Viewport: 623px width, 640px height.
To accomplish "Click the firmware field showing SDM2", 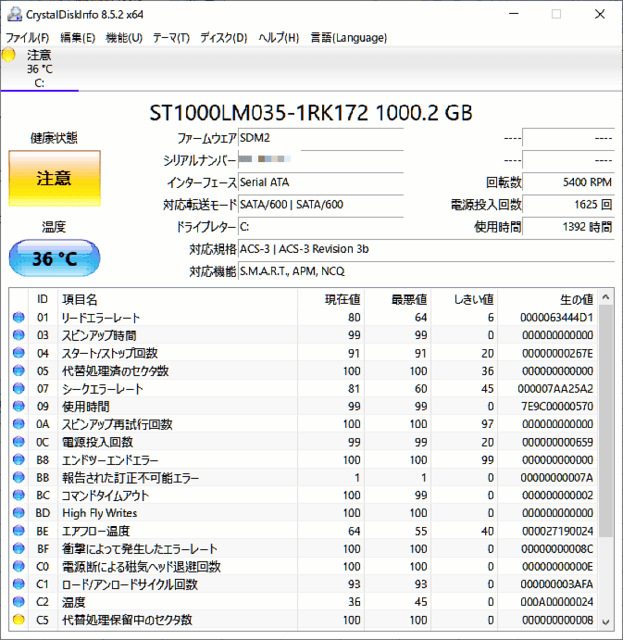I will coord(320,138).
